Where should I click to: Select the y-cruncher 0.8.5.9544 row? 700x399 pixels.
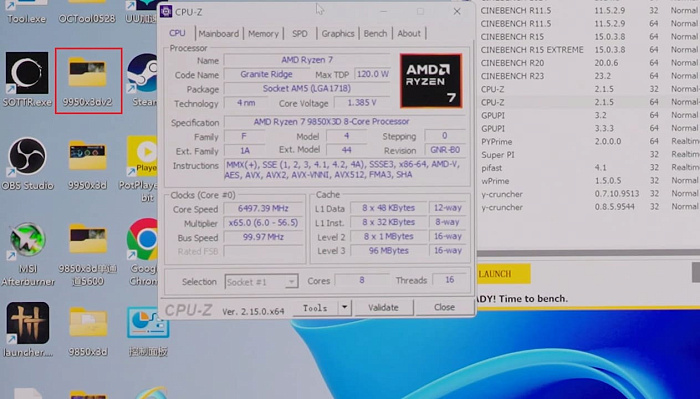click(x=589, y=207)
